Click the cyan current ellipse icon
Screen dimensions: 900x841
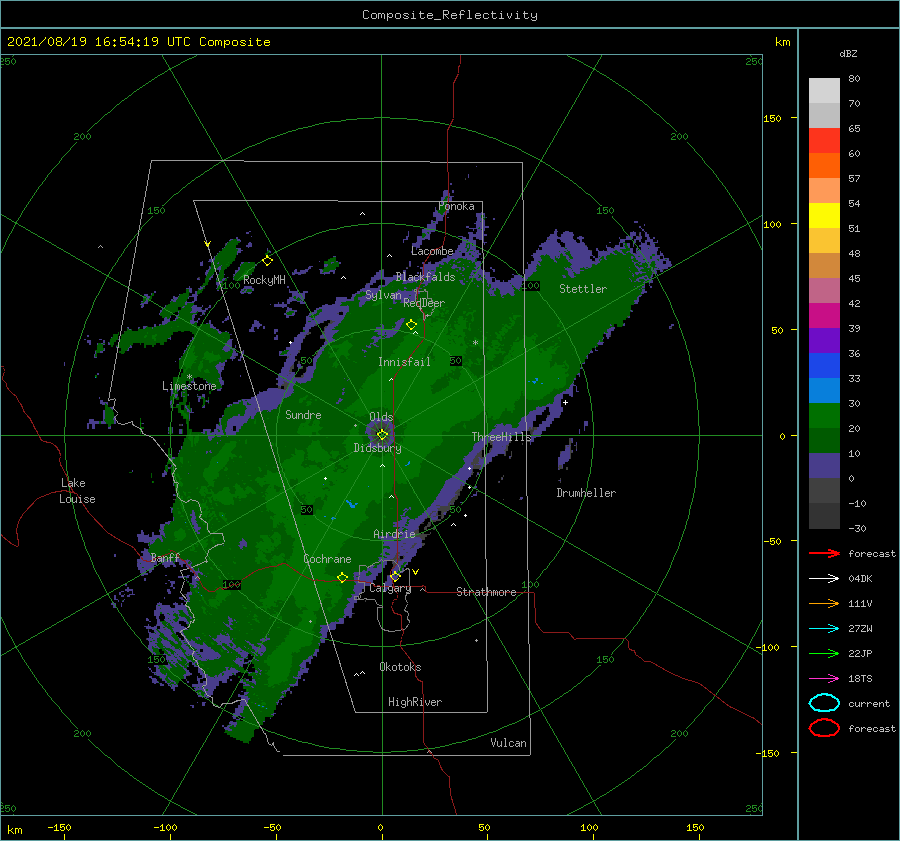[824, 703]
